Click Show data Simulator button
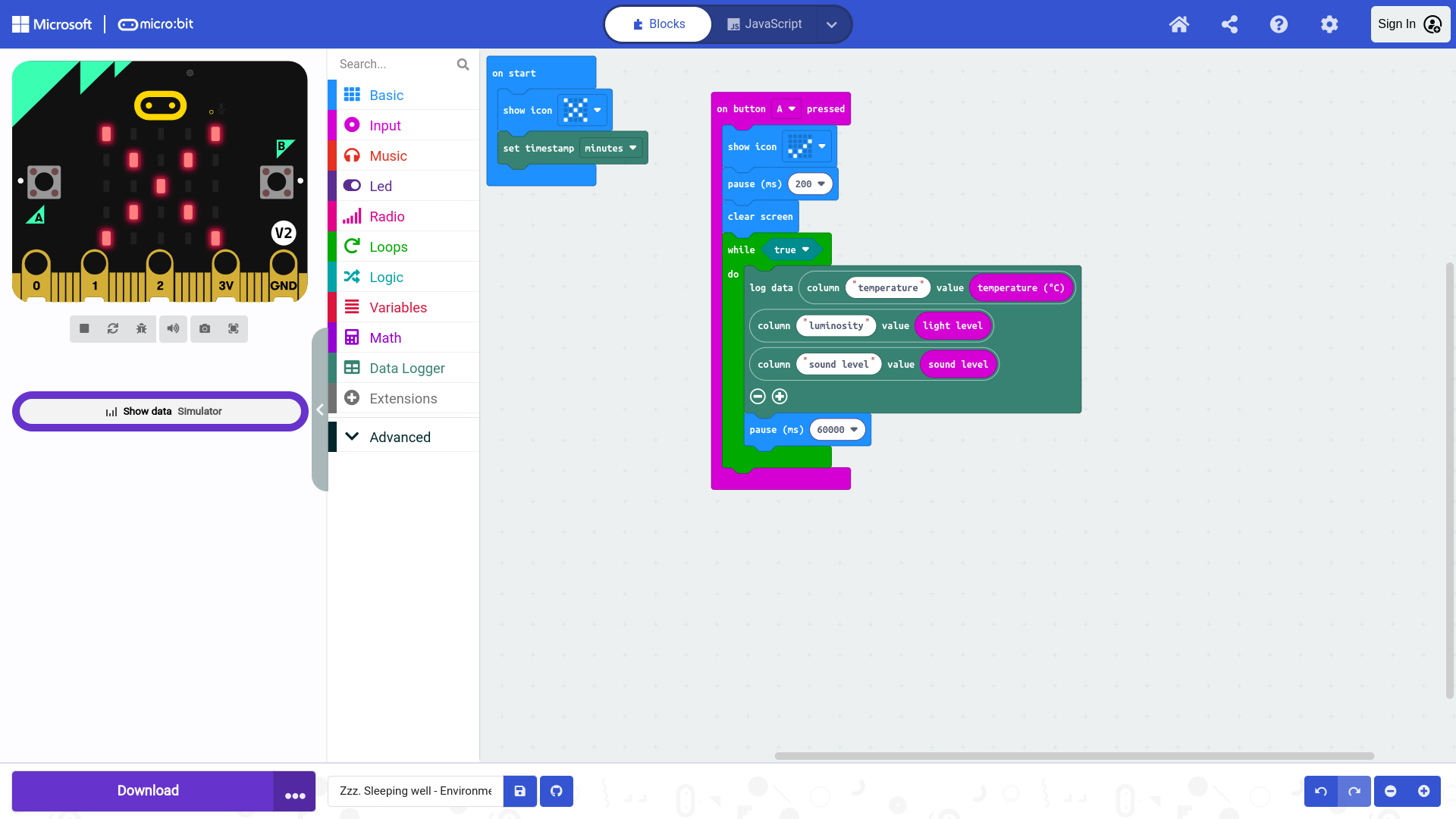This screenshot has width=1456, height=819. (x=161, y=411)
